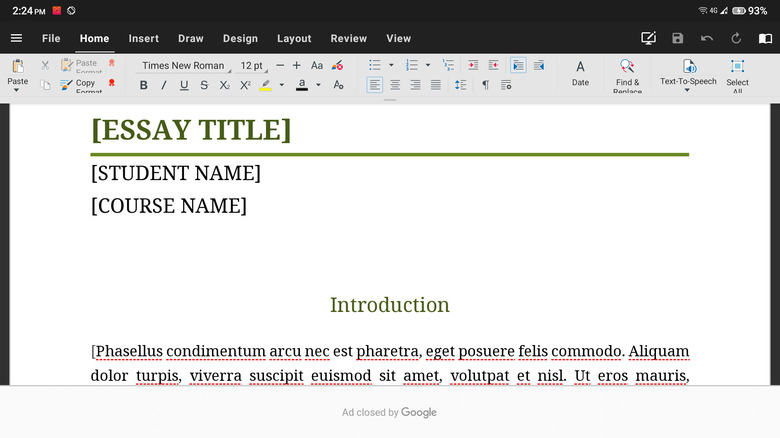Viewport: 780px width, 438px height.
Task: Switch to the Insert tab
Action: 143,38
